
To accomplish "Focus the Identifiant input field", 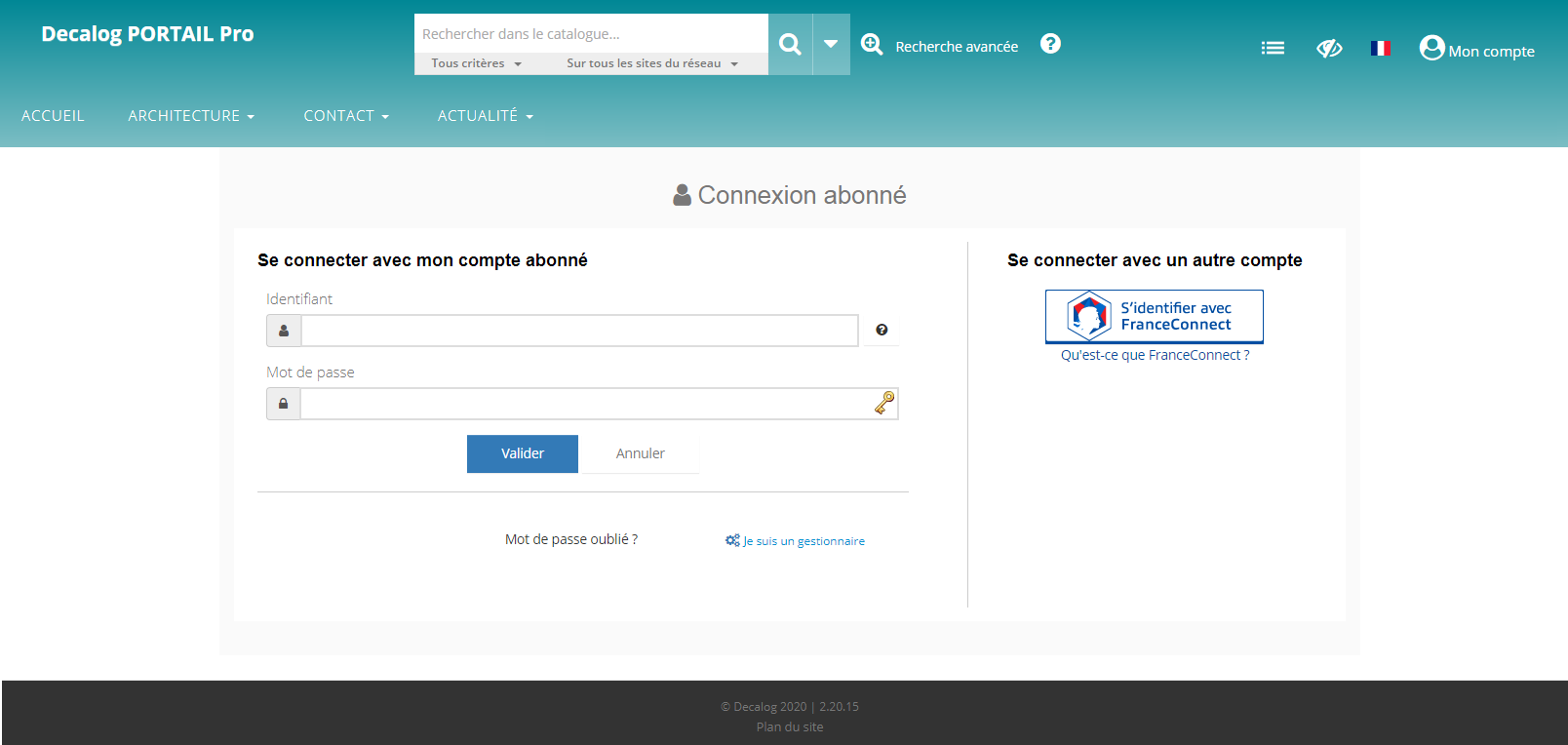I will pyautogui.click(x=579, y=331).
